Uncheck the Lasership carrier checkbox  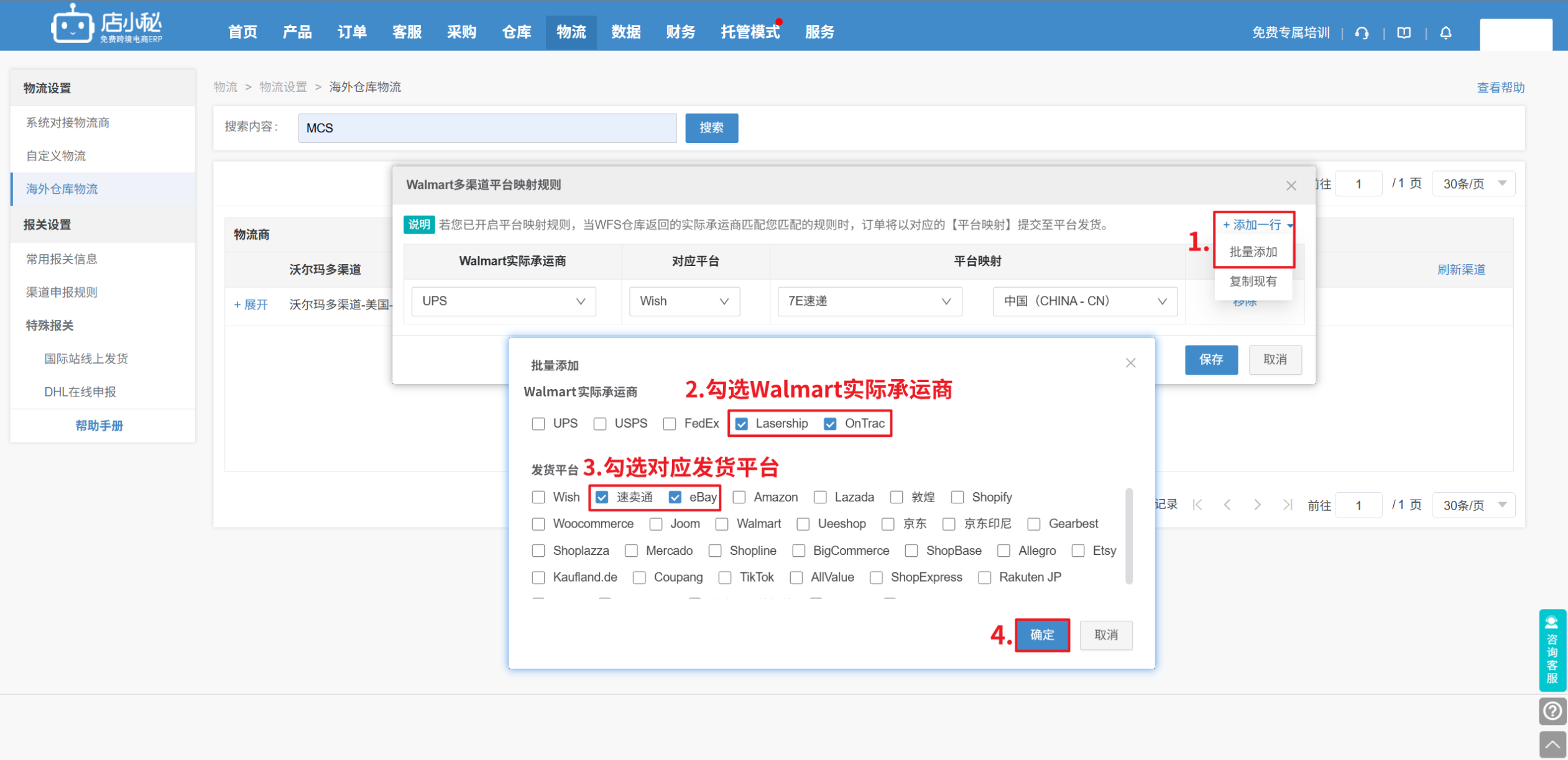(x=741, y=424)
